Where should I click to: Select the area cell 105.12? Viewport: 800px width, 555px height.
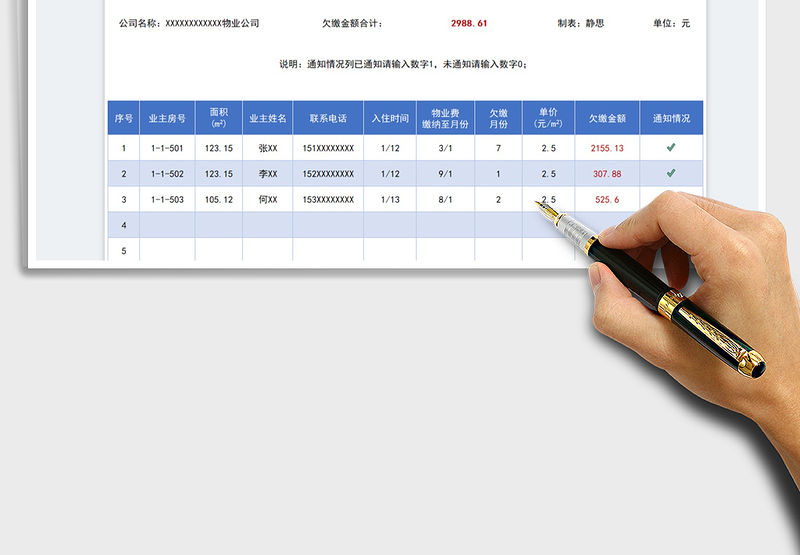pos(218,200)
